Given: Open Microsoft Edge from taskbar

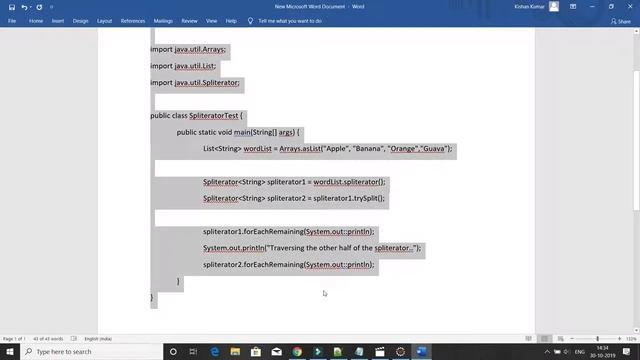Looking at the screenshot, I should (215, 351).
